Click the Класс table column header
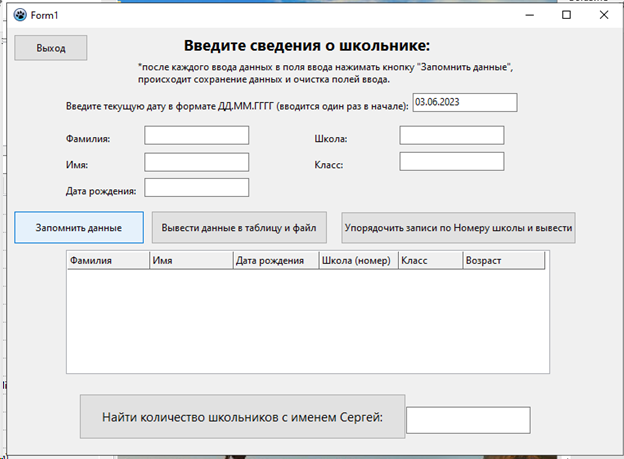This screenshot has height=459, width=624. (431, 260)
